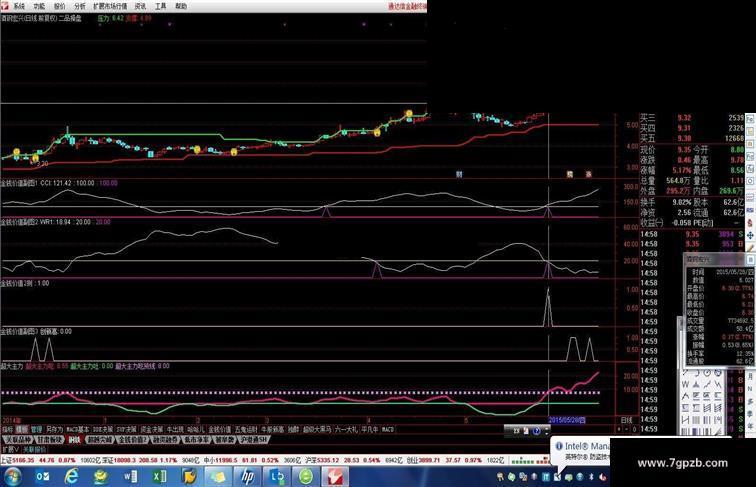Image resolution: width=756 pixels, height=487 pixels.
Task: Open the 工具 menu
Action: pos(161,6)
